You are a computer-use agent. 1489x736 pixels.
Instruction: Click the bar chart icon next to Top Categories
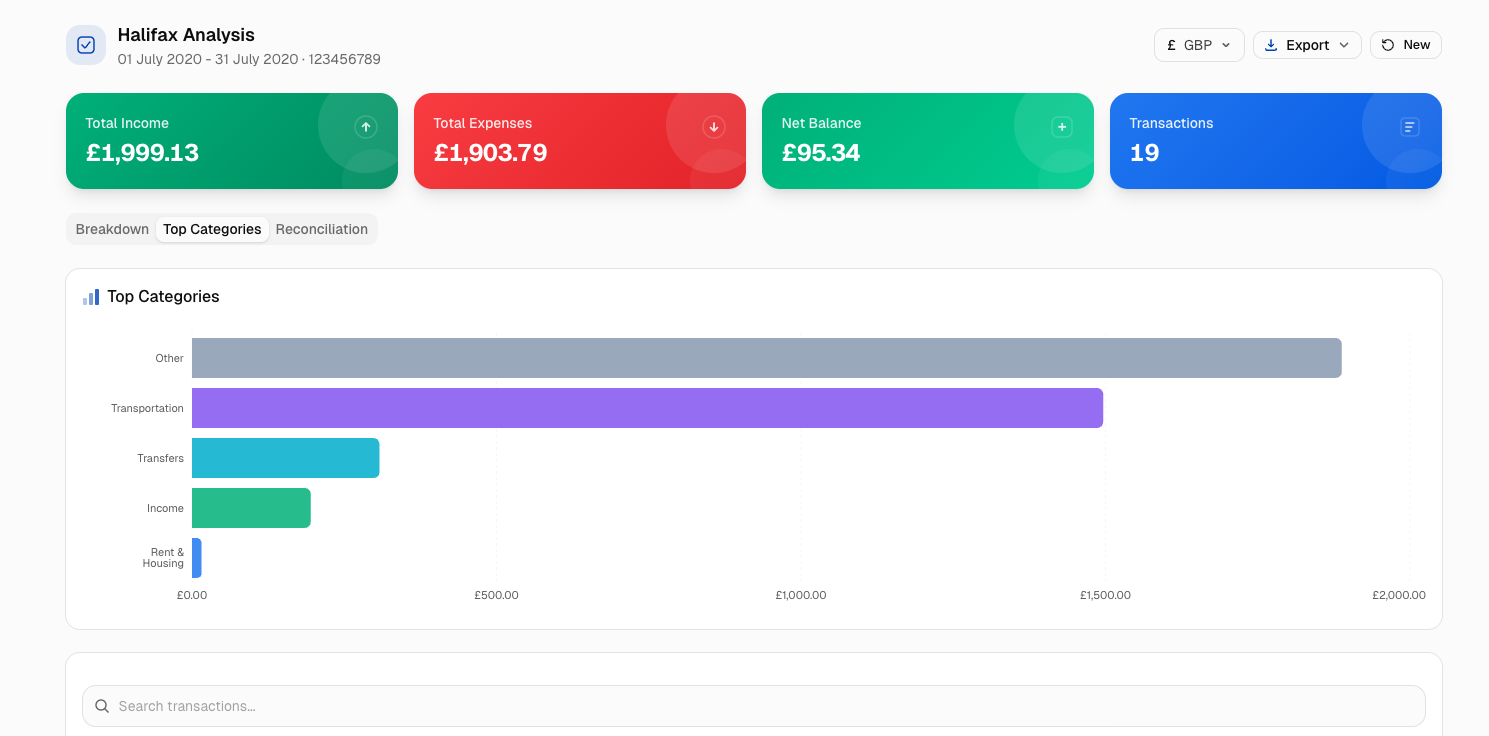[x=91, y=297]
